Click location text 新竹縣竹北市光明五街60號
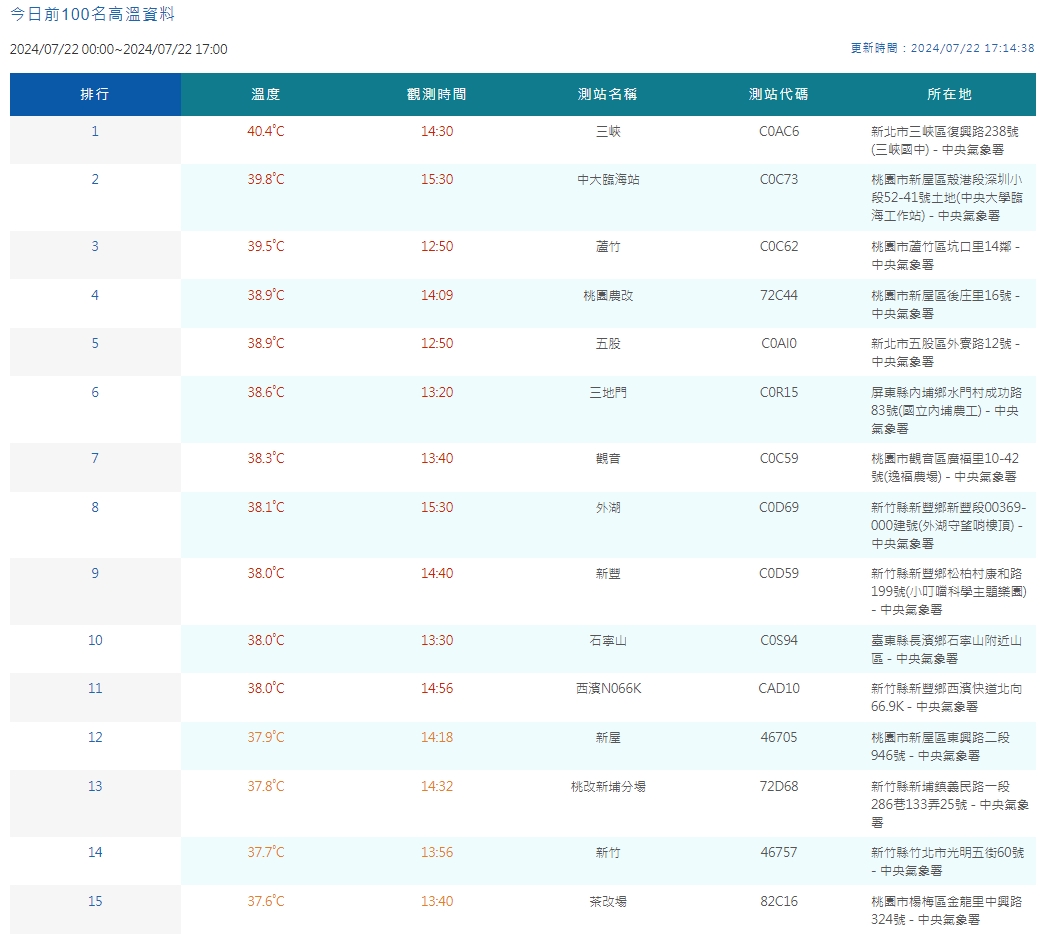 point(947,852)
